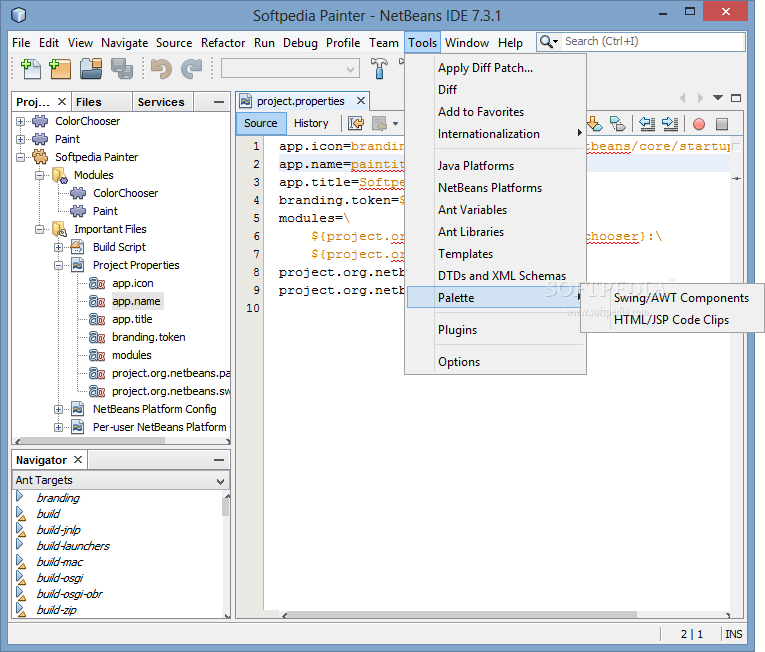
Task: Click the build-mac target icon
Action: [x=20, y=561]
